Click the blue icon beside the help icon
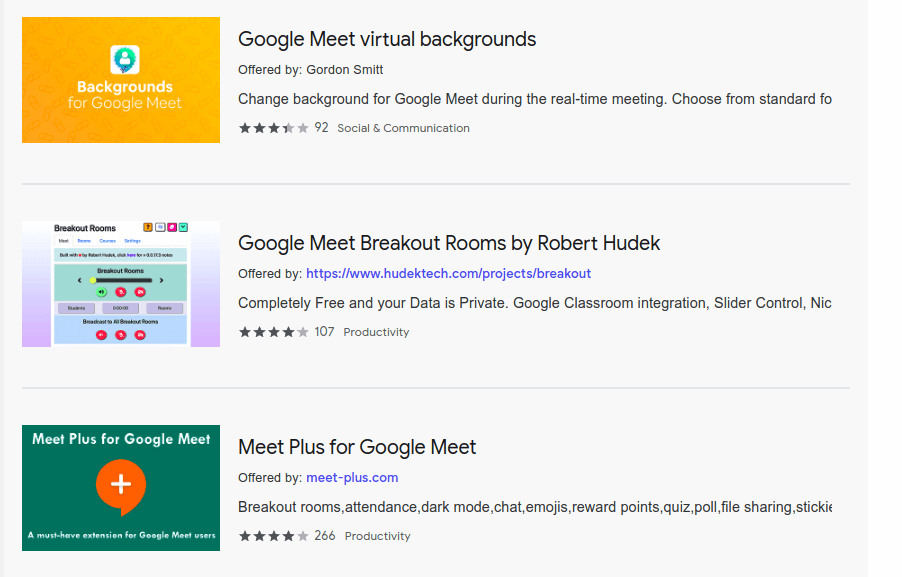Screen dimensions: 902x577 160,227
